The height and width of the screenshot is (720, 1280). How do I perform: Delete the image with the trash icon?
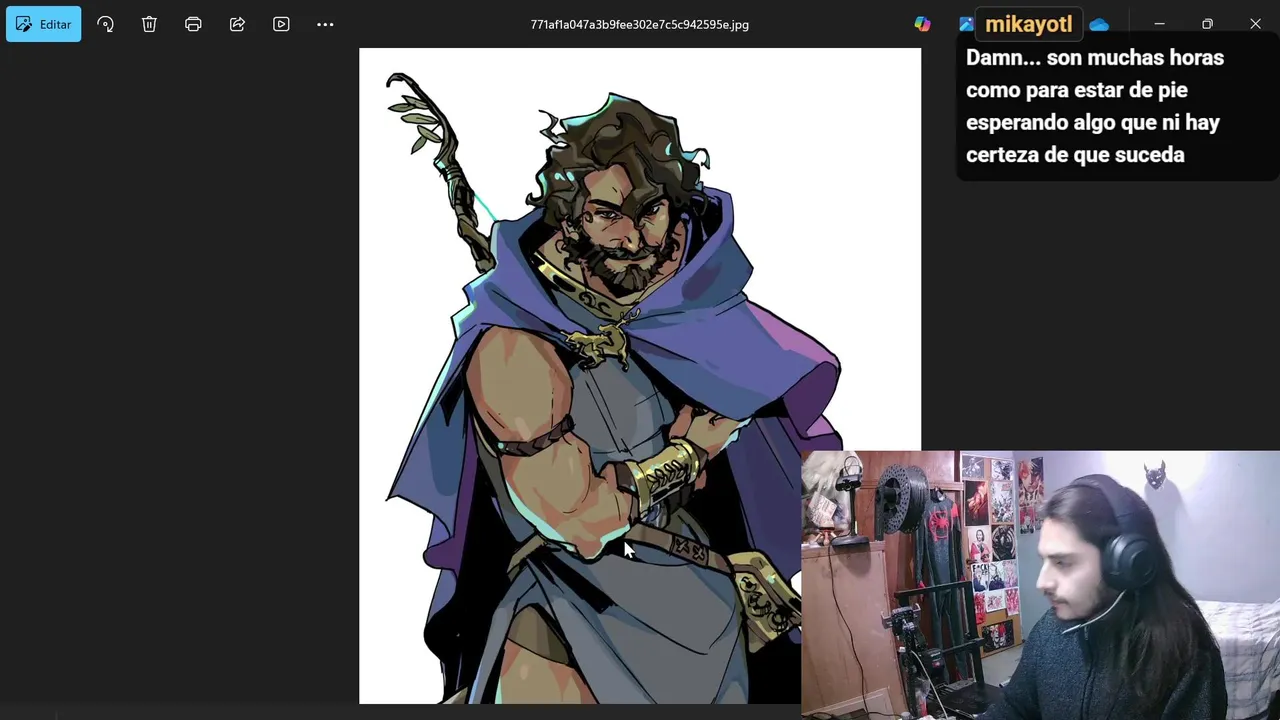149,24
